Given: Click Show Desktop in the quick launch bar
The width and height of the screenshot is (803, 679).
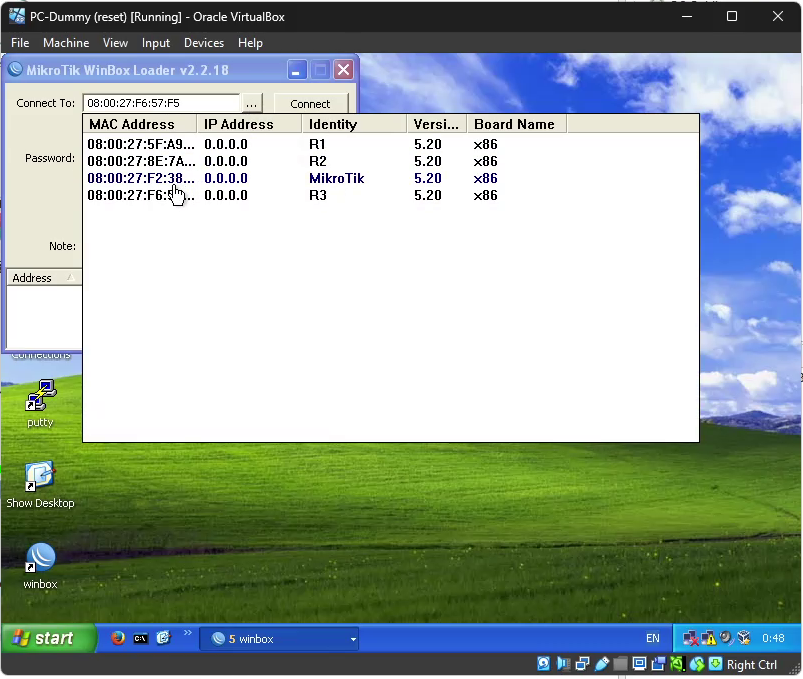Looking at the screenshot, I should 163,638.
